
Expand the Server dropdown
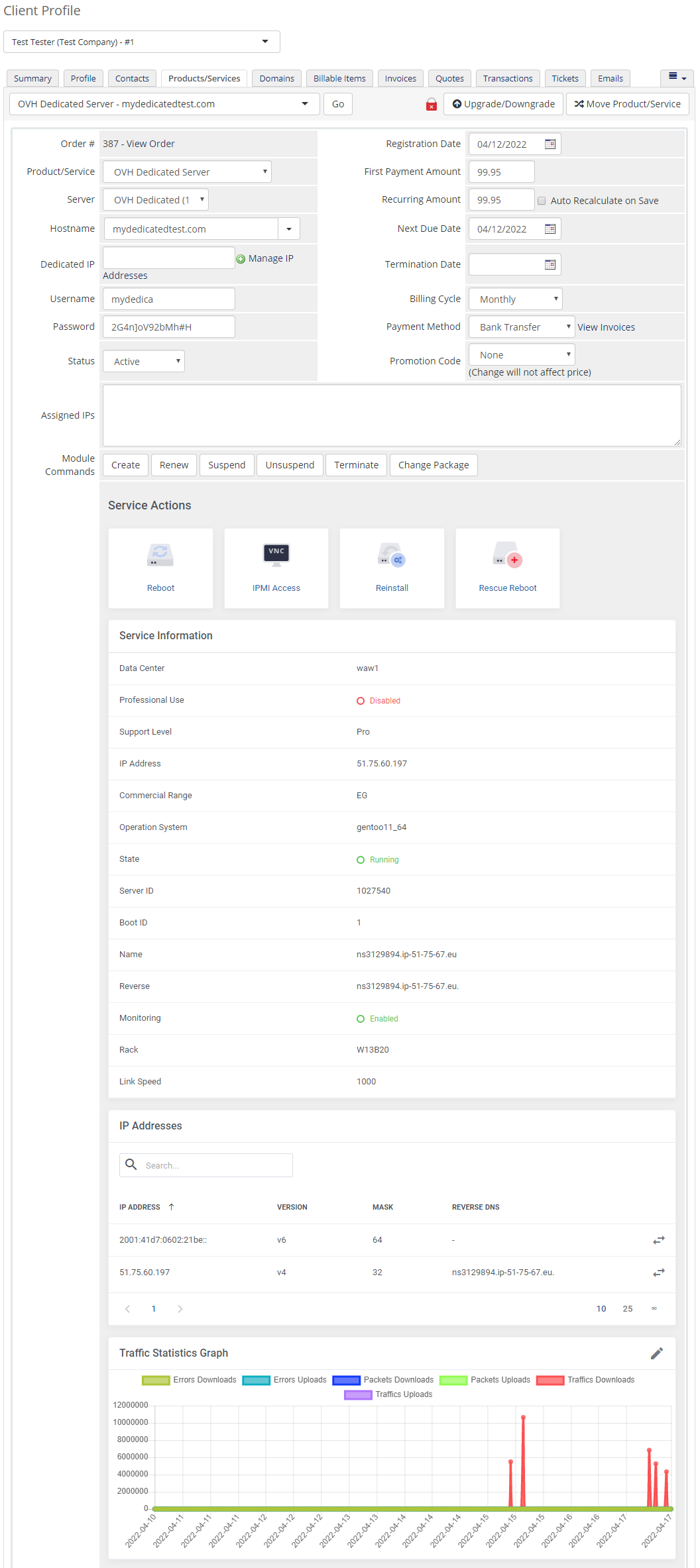click(x=156, y=200)
